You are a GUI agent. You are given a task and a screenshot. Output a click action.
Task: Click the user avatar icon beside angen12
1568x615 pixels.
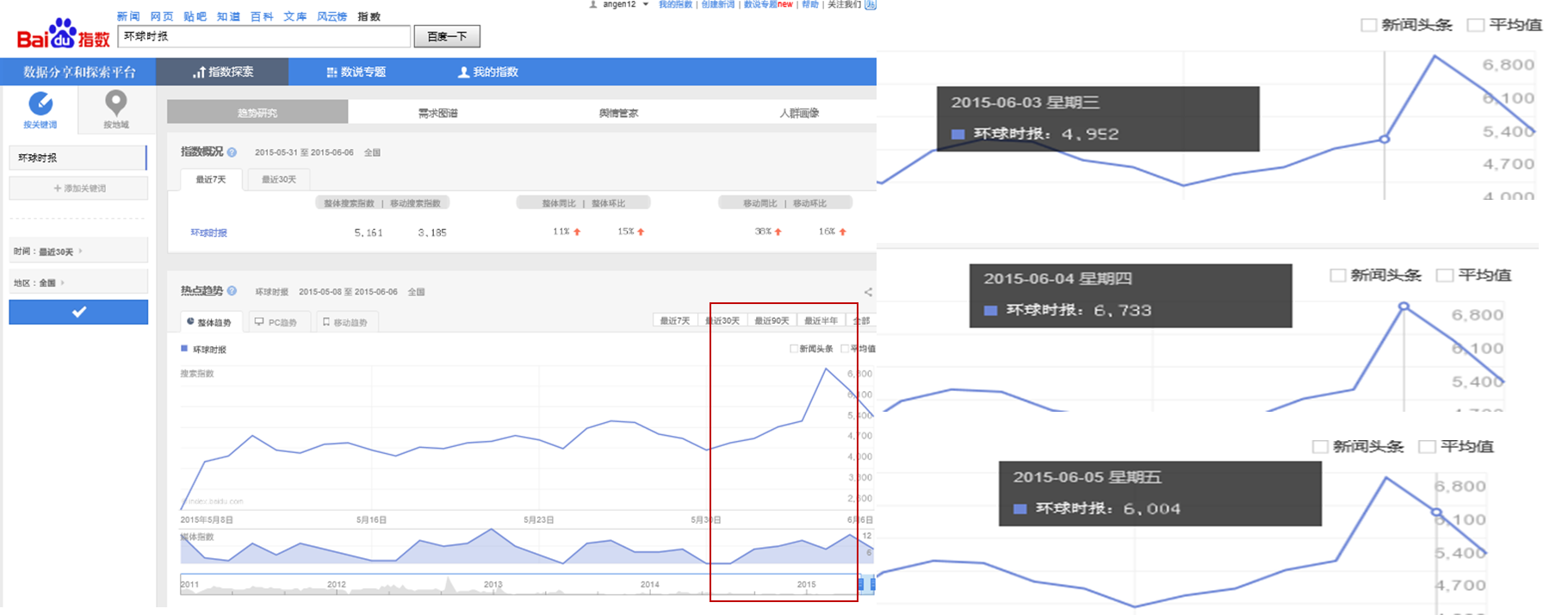click(593, 4)
